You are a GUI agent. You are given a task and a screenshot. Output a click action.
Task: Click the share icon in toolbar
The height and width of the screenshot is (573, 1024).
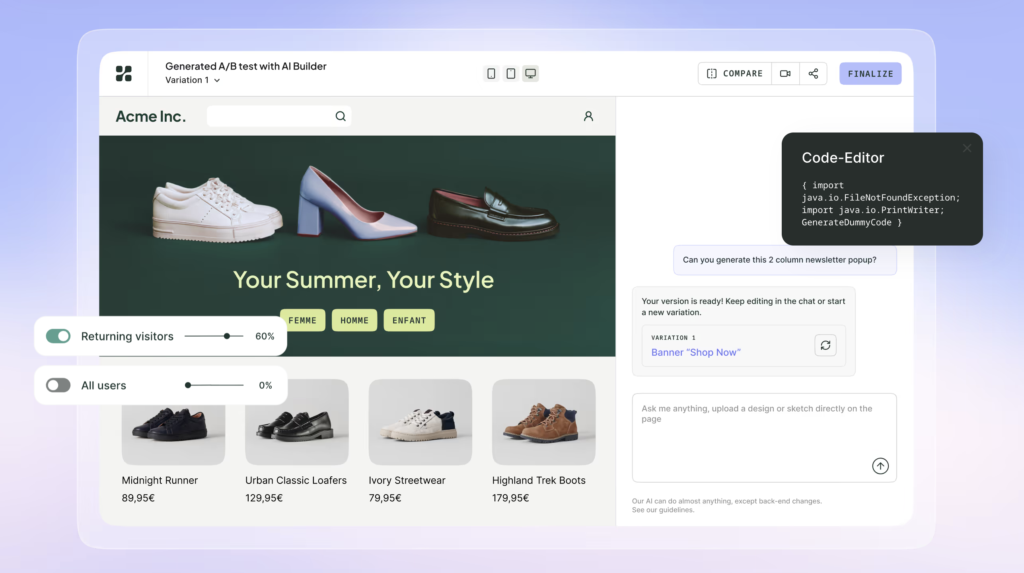pyautogui.click(x=813, y=74)
